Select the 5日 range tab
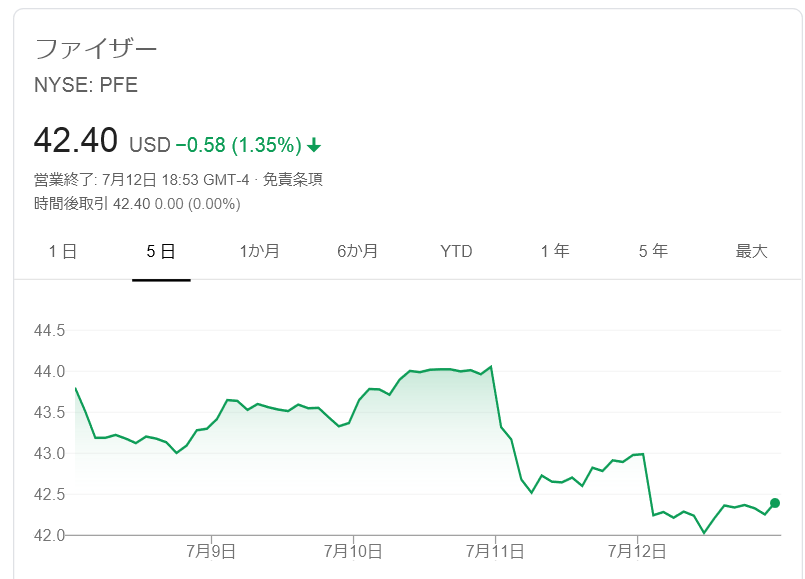Viewport: 805px width, 579px height. 161,251
